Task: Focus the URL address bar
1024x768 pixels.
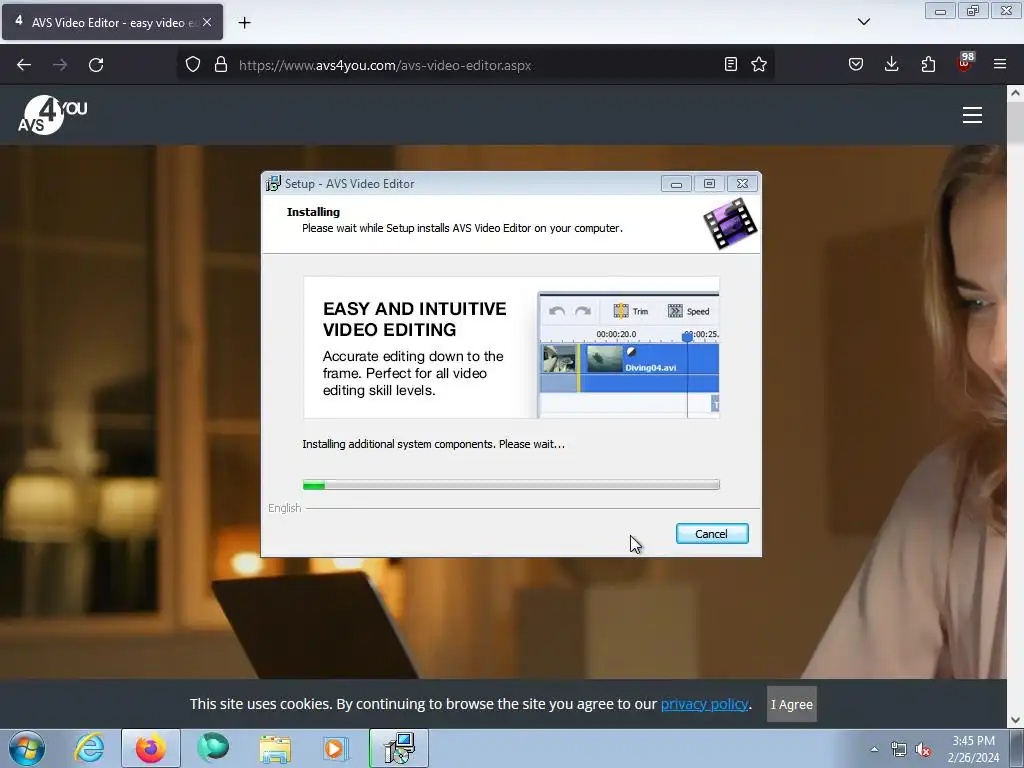Action: (477, 65)
